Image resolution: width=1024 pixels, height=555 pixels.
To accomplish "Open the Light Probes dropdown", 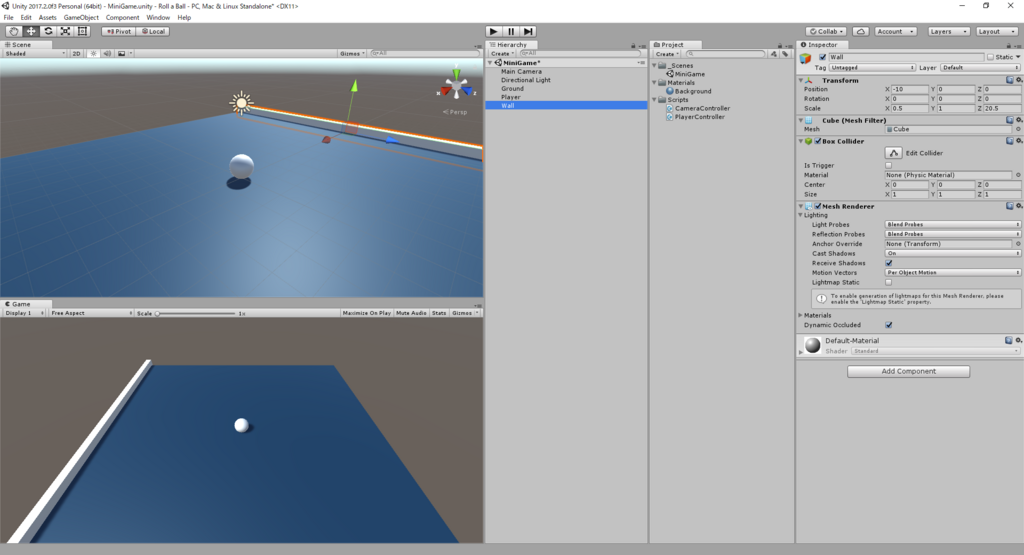I will (x=953, y=224).
